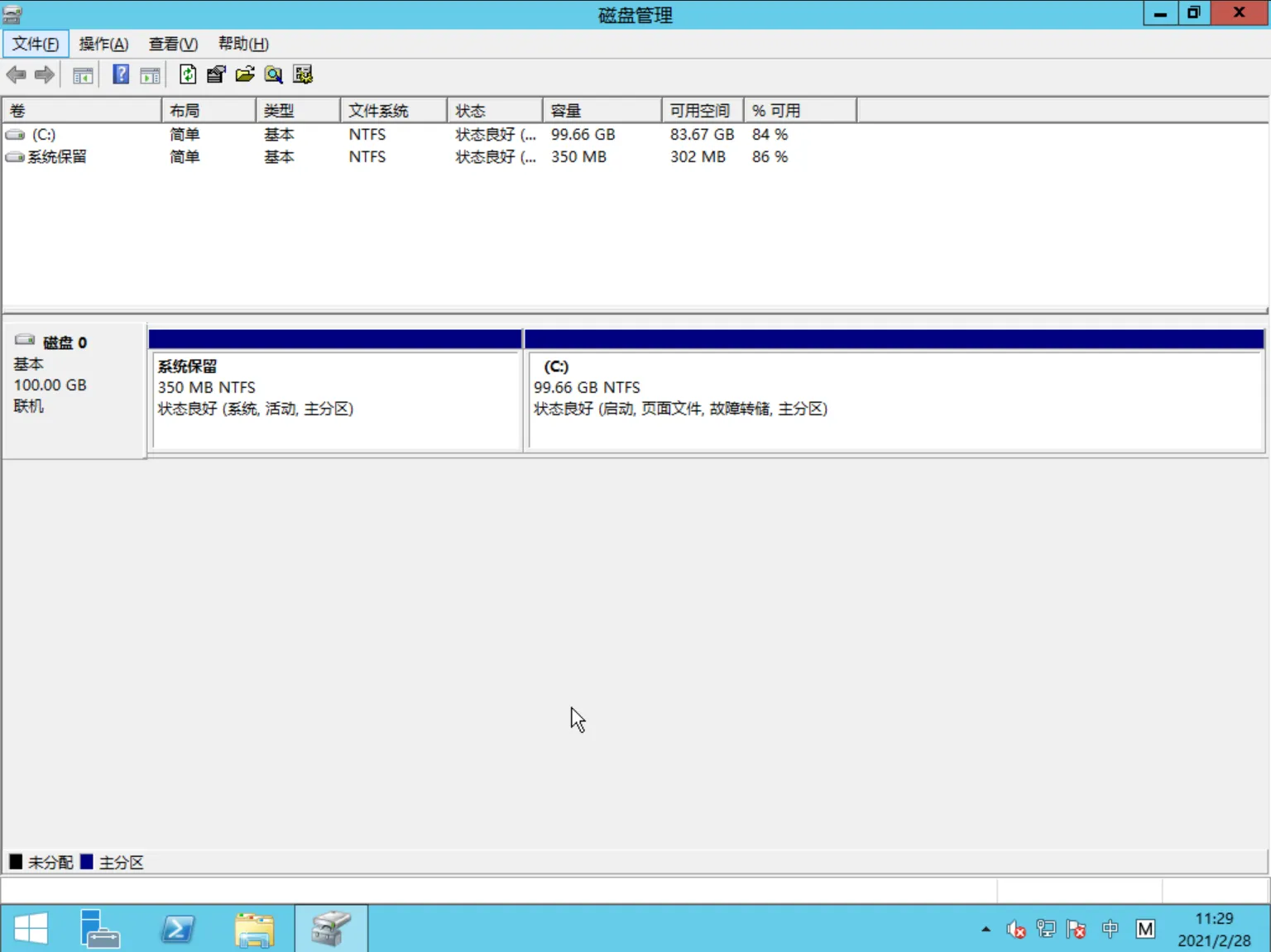Open Help using the blue question mark icon
The image size is (1271, 952).
click(x=120, y=74)
